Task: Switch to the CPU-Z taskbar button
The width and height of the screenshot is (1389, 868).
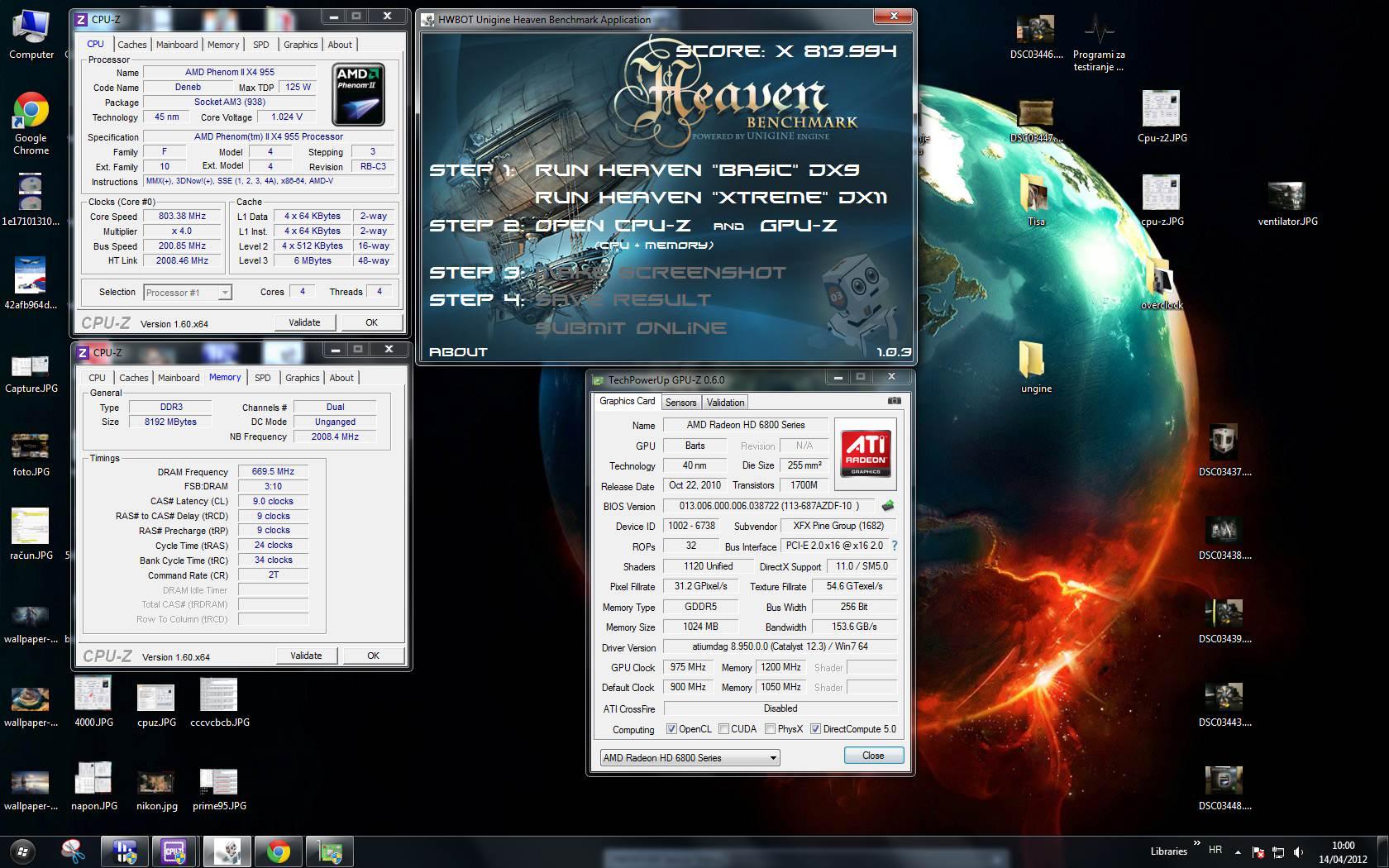Action: (174, 851)
